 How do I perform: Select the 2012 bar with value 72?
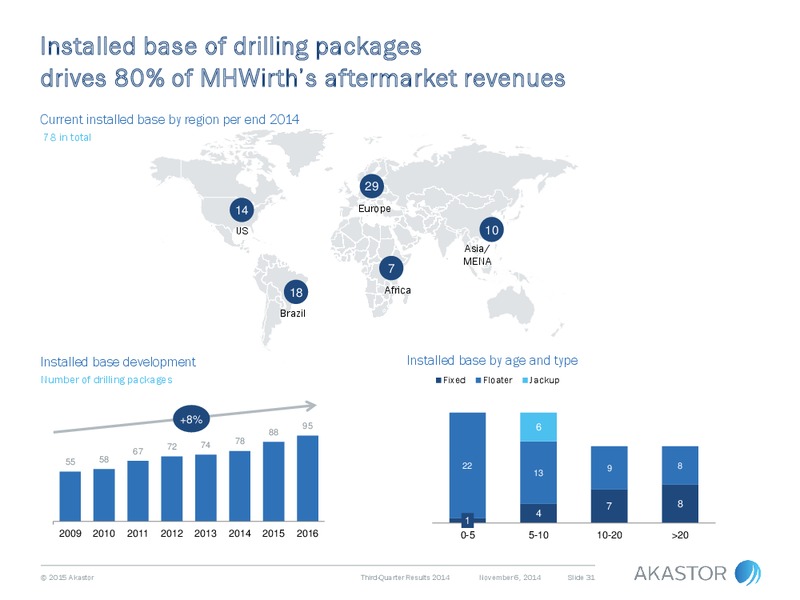pyautogui.click(x=171, y=489)
